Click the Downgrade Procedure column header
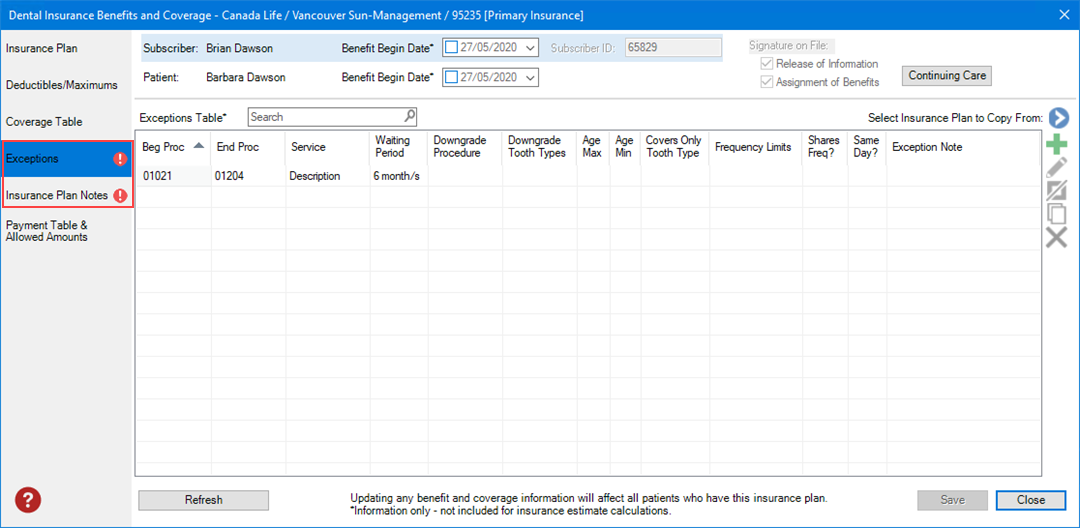1080x528 pixels. [x=465, y=147]
